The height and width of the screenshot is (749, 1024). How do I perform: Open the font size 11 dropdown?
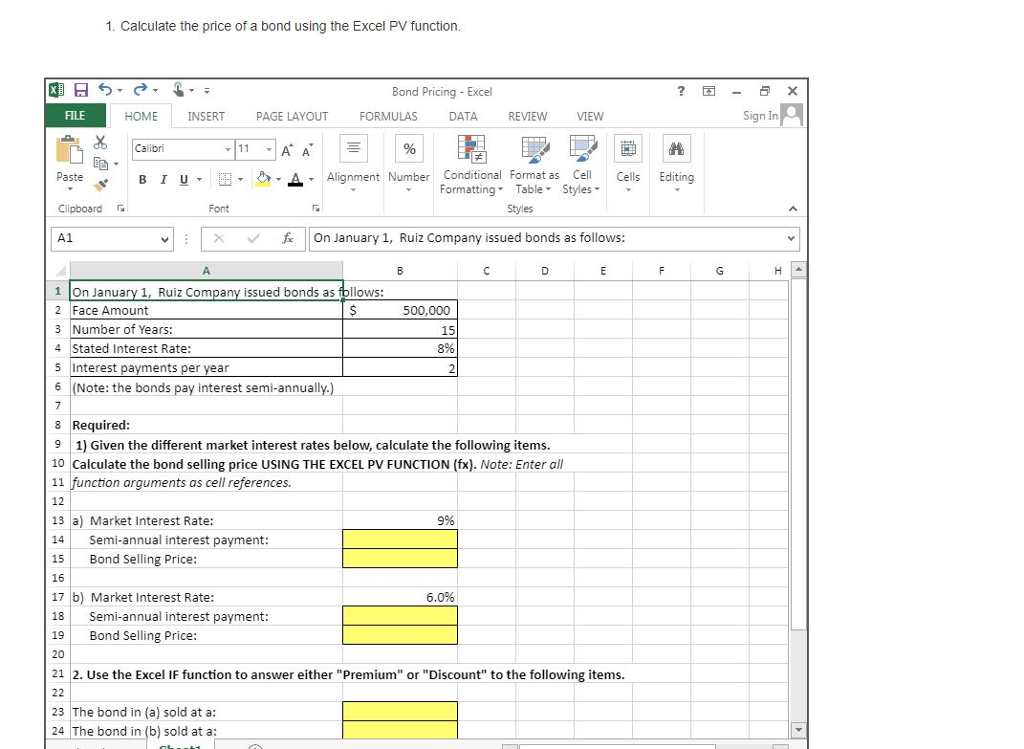tap(268, 150)
